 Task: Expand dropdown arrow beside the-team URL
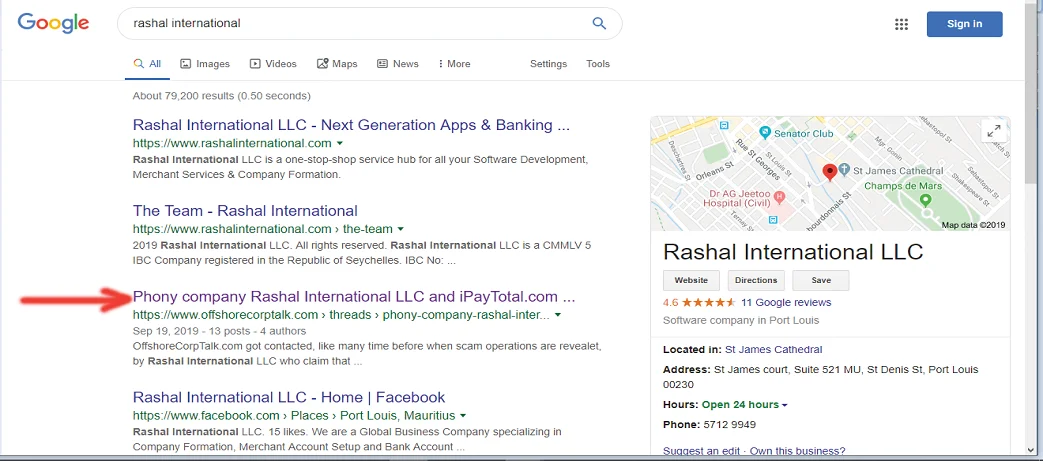click(401, 230)
